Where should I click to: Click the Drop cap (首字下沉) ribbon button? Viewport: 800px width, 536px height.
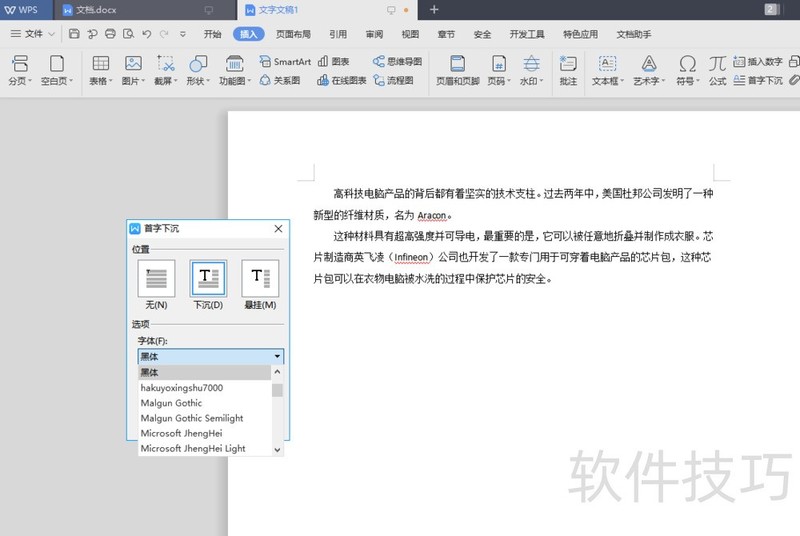click(x=758, y=81)
